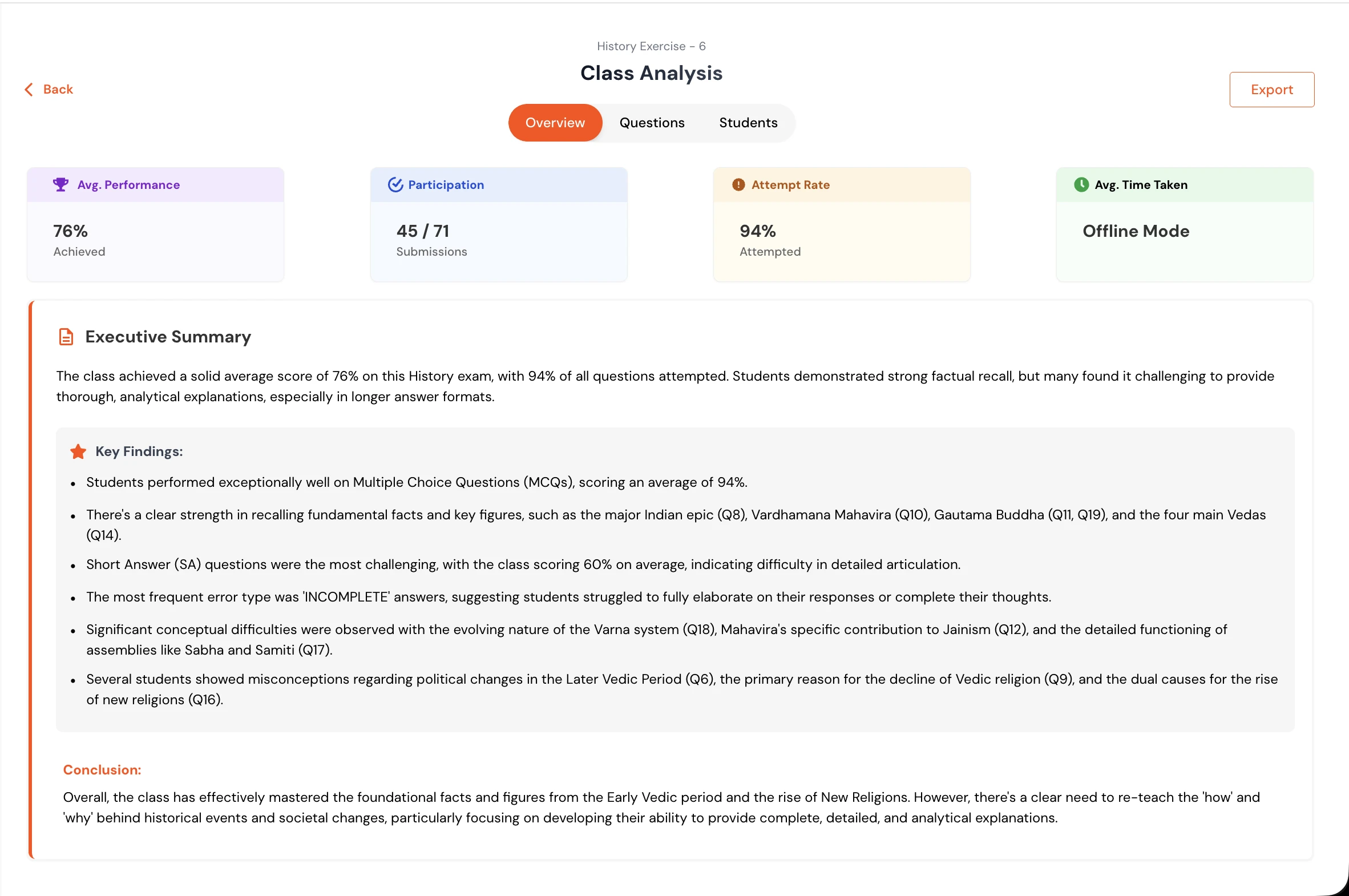
Task: Select the 76% Achieved value
Action: tap(70, 232)
